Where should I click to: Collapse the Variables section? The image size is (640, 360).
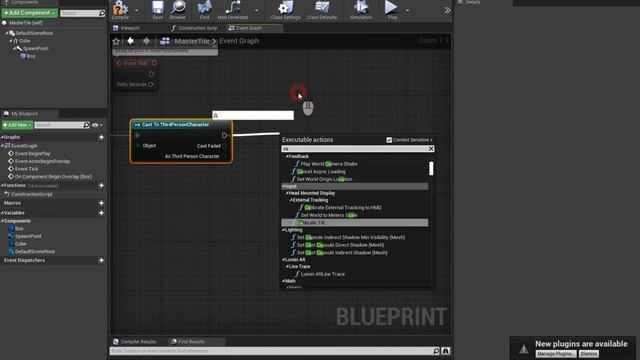coord(2,213)
